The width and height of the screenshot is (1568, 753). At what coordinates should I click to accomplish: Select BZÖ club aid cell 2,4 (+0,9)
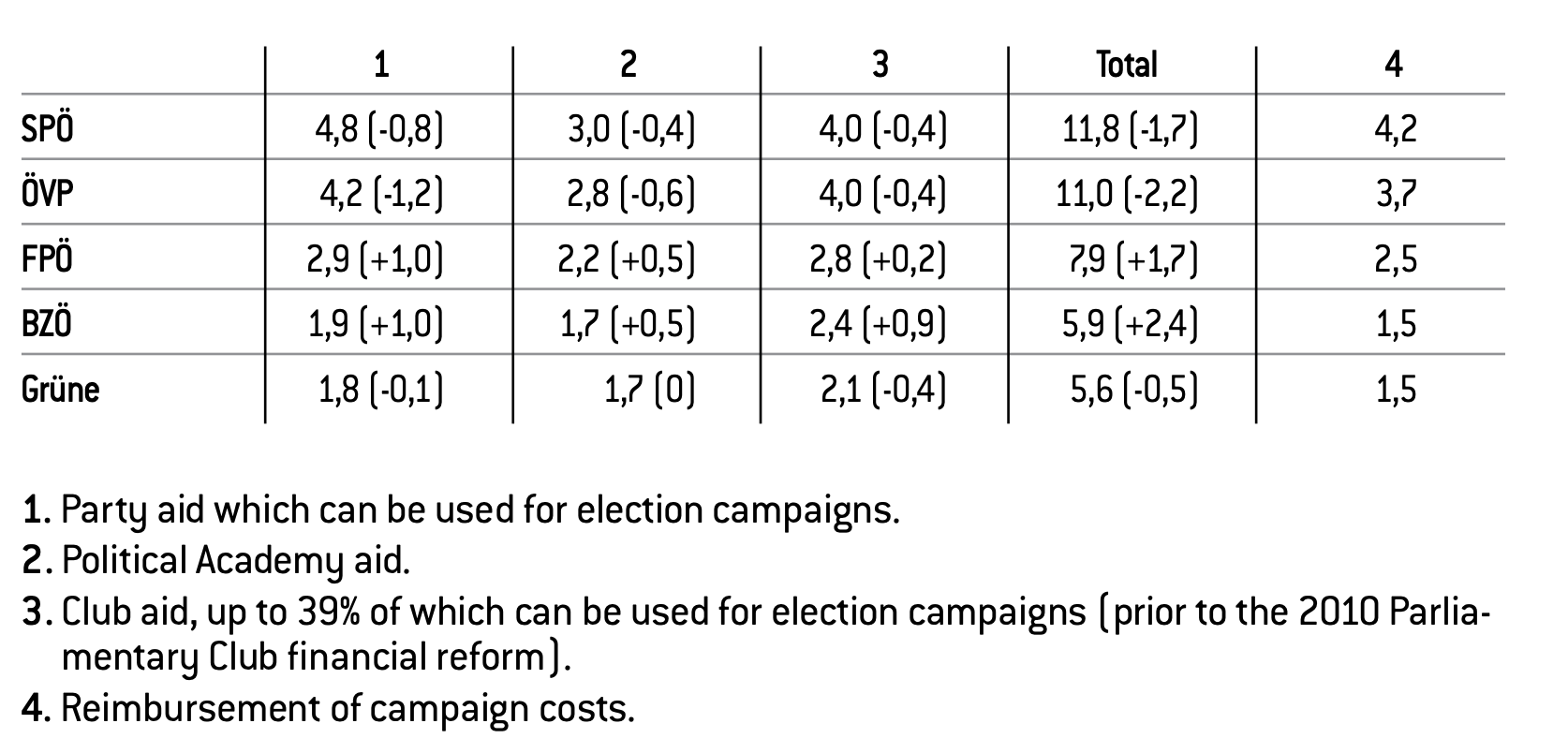coord(878,324)
